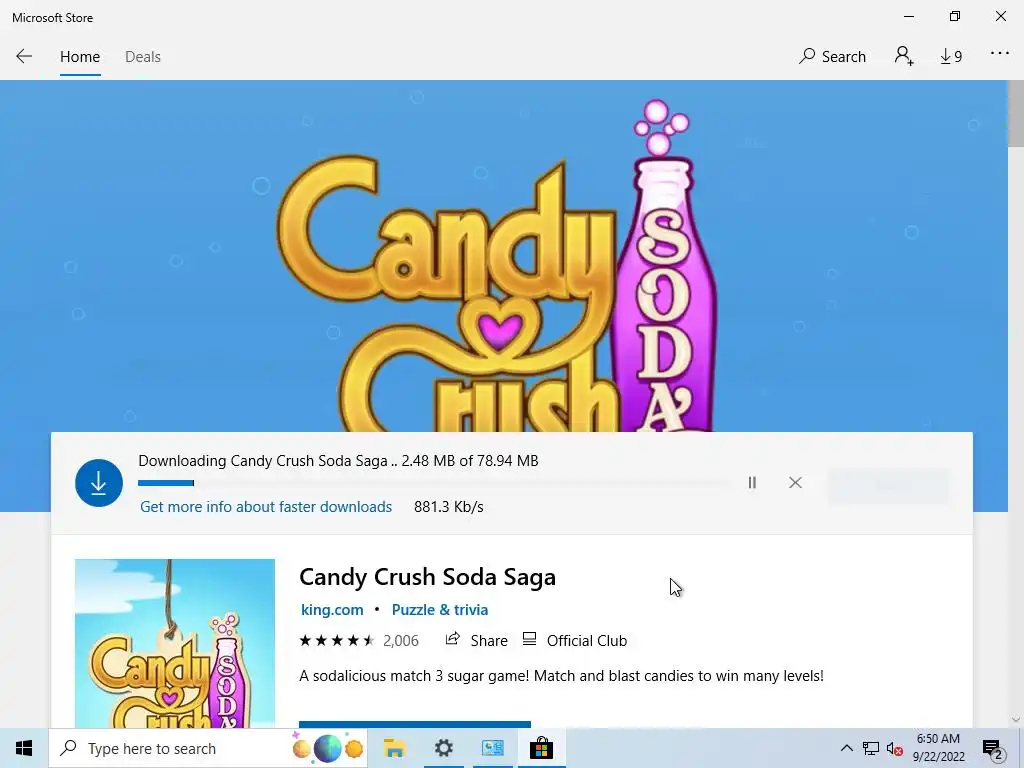Open the Puzzle & trivia category

[x=440, y=610]
